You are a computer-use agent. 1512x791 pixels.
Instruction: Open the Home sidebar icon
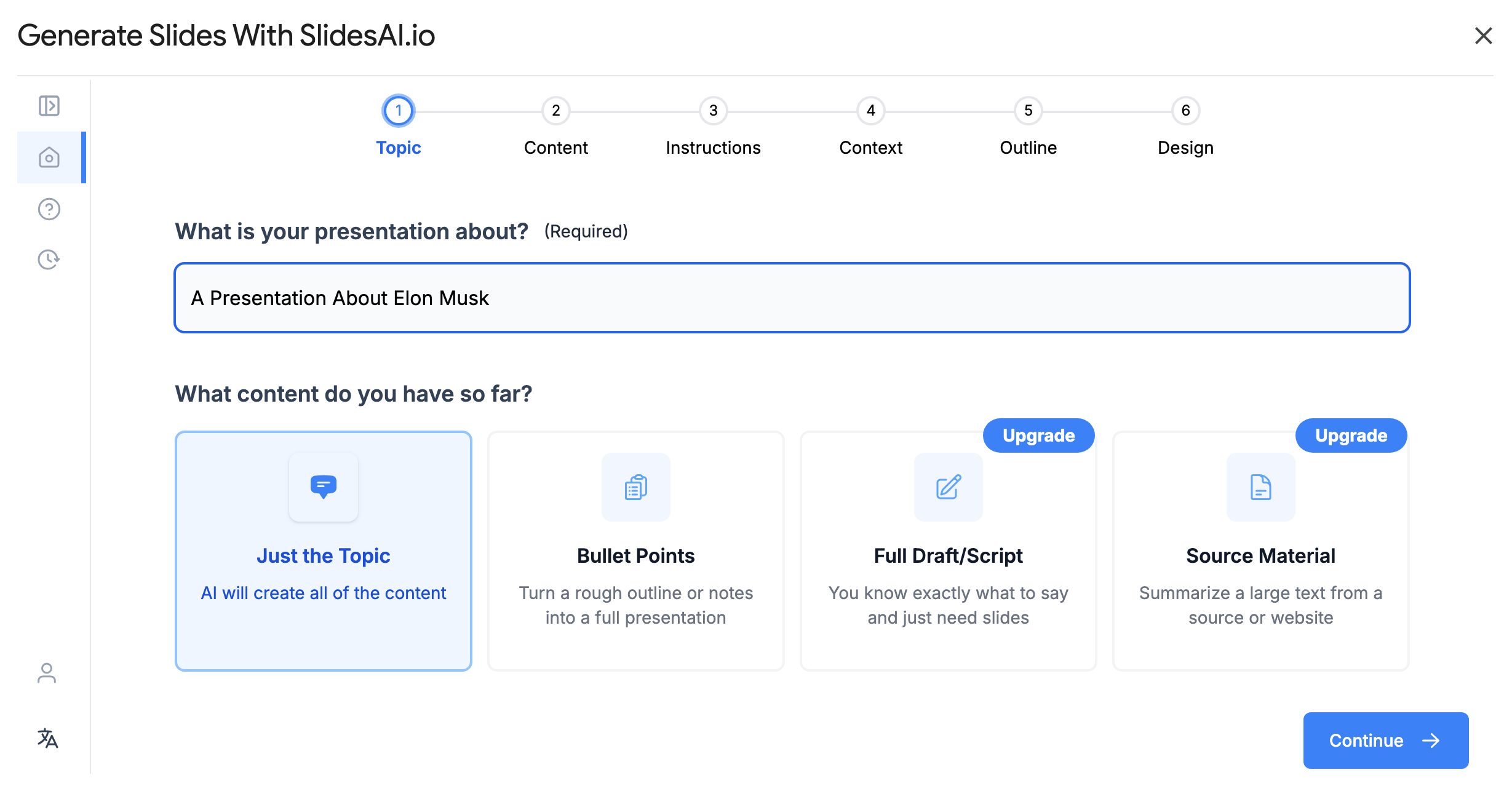point(49,157)
